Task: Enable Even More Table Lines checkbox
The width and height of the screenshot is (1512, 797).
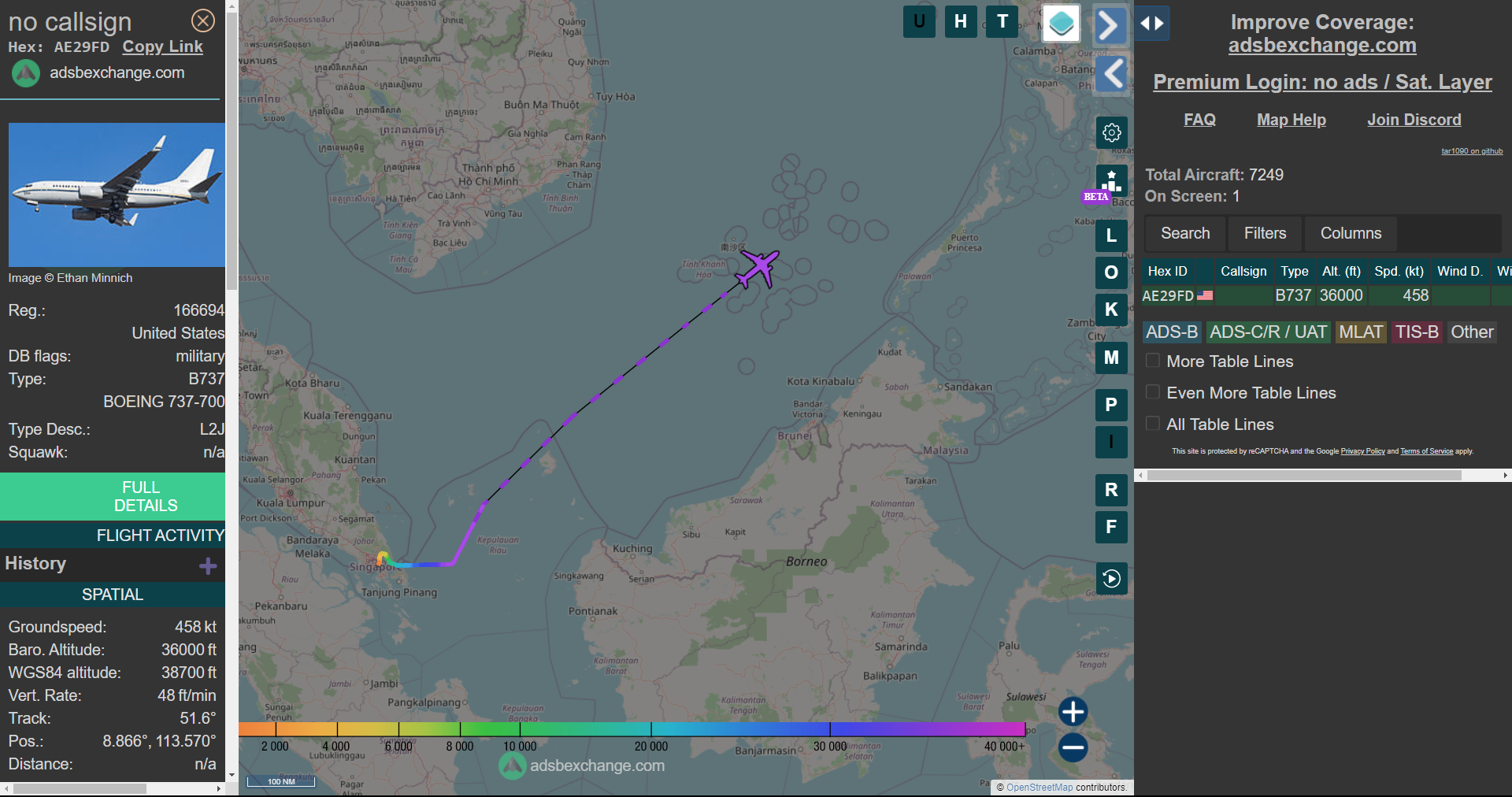Action: click(x=1153, y=392)
